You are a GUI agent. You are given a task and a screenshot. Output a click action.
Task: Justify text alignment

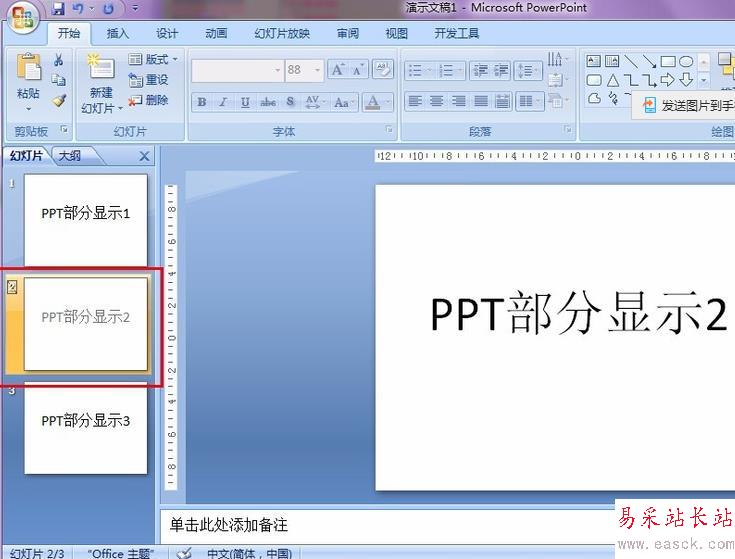tap(480, 101)
